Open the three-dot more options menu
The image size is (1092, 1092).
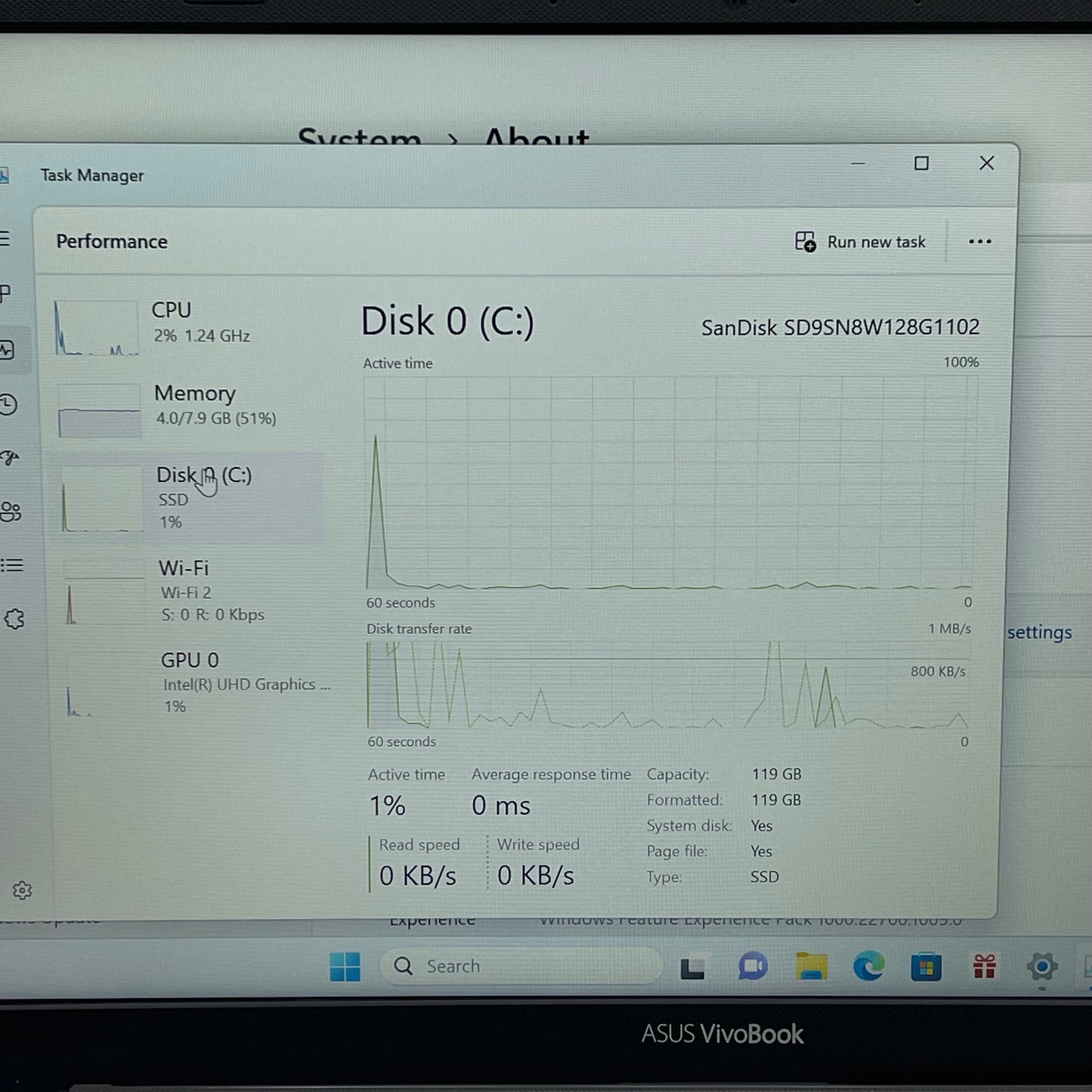[979, 242]
